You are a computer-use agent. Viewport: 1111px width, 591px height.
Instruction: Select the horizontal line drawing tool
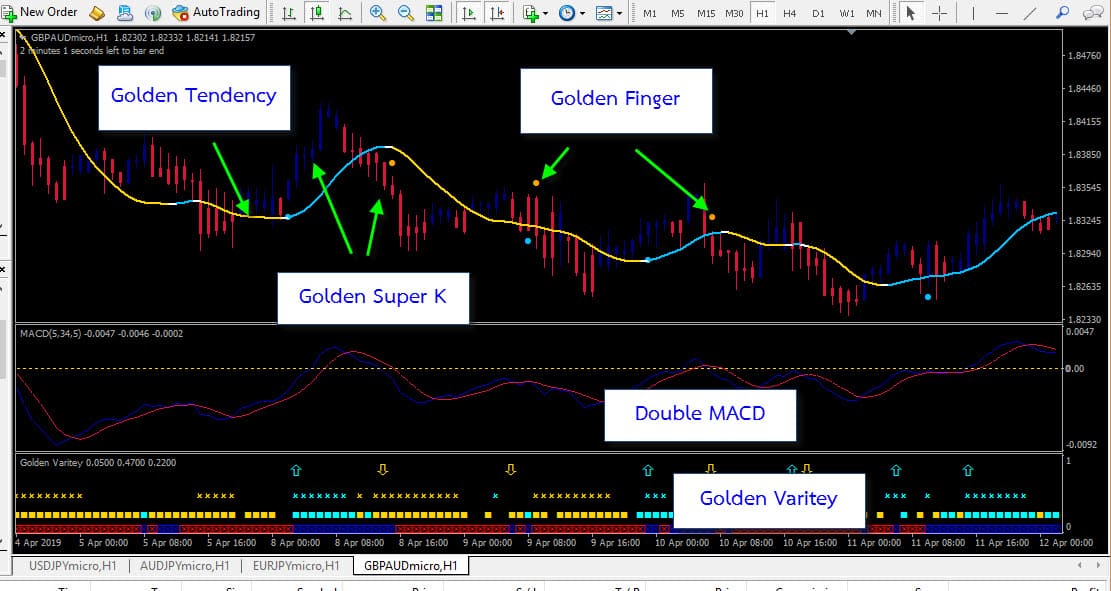[1002, 13]
